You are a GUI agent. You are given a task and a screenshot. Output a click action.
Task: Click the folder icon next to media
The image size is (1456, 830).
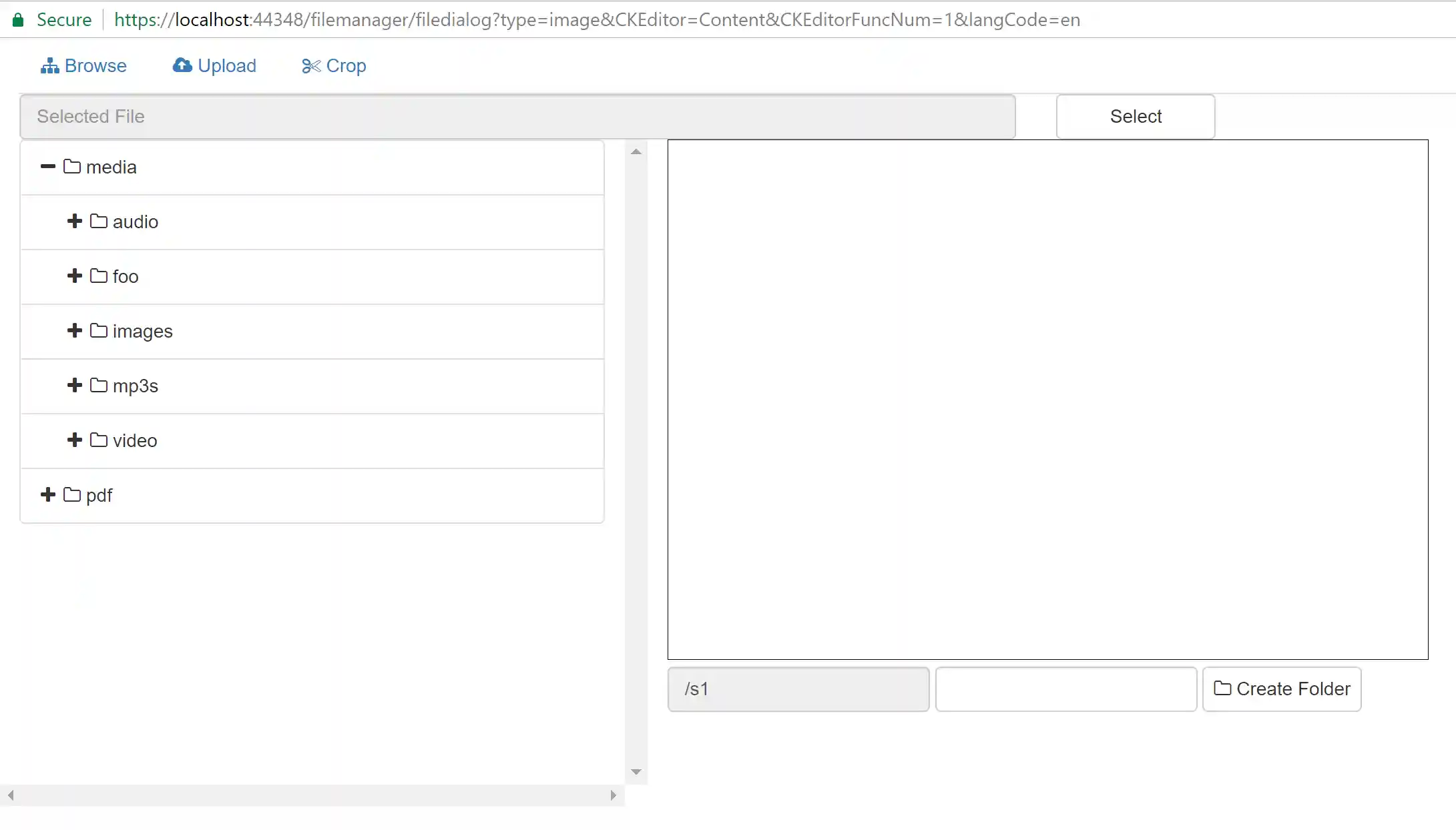point(71,166)
